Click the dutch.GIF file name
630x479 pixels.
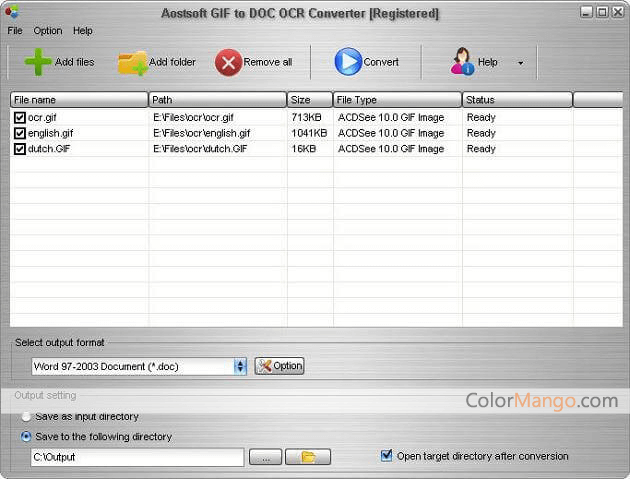tap(49, 149)
